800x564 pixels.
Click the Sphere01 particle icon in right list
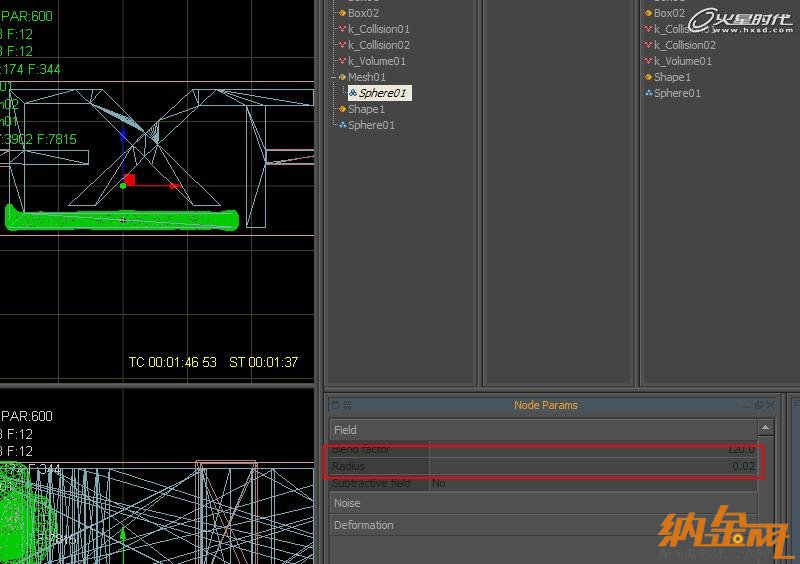[649, 93]
